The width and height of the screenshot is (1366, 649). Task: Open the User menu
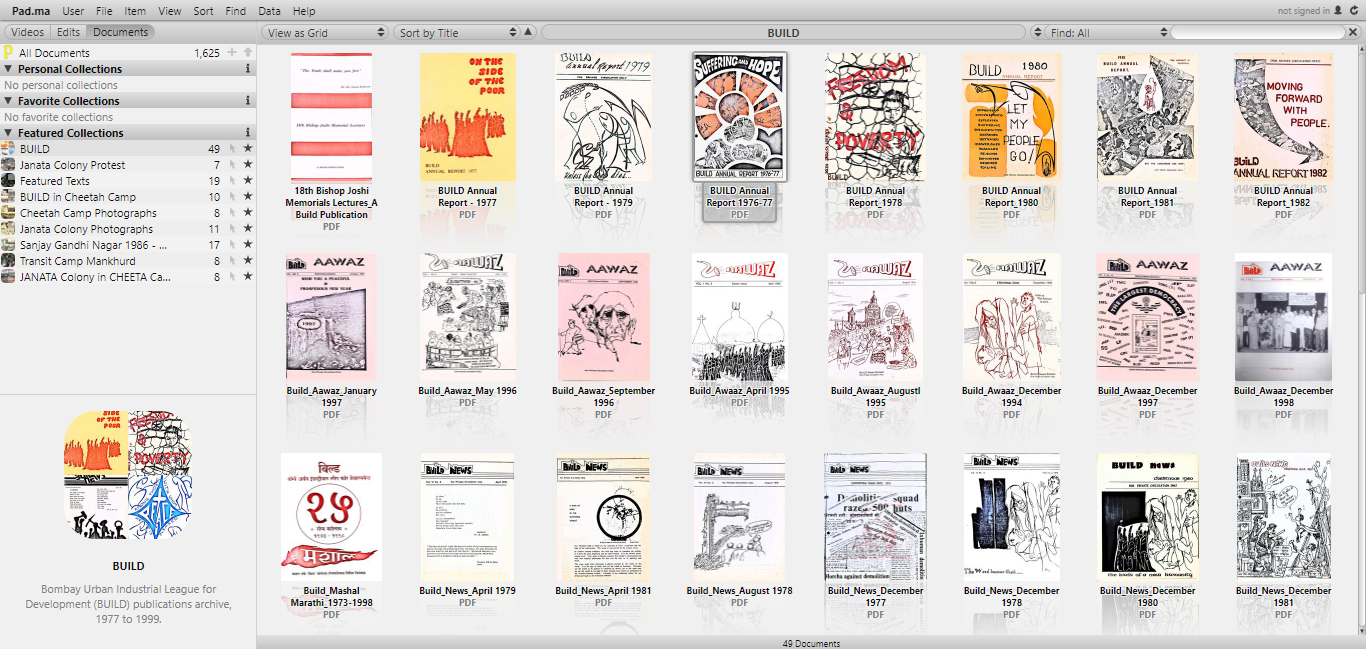pos(73,11)
